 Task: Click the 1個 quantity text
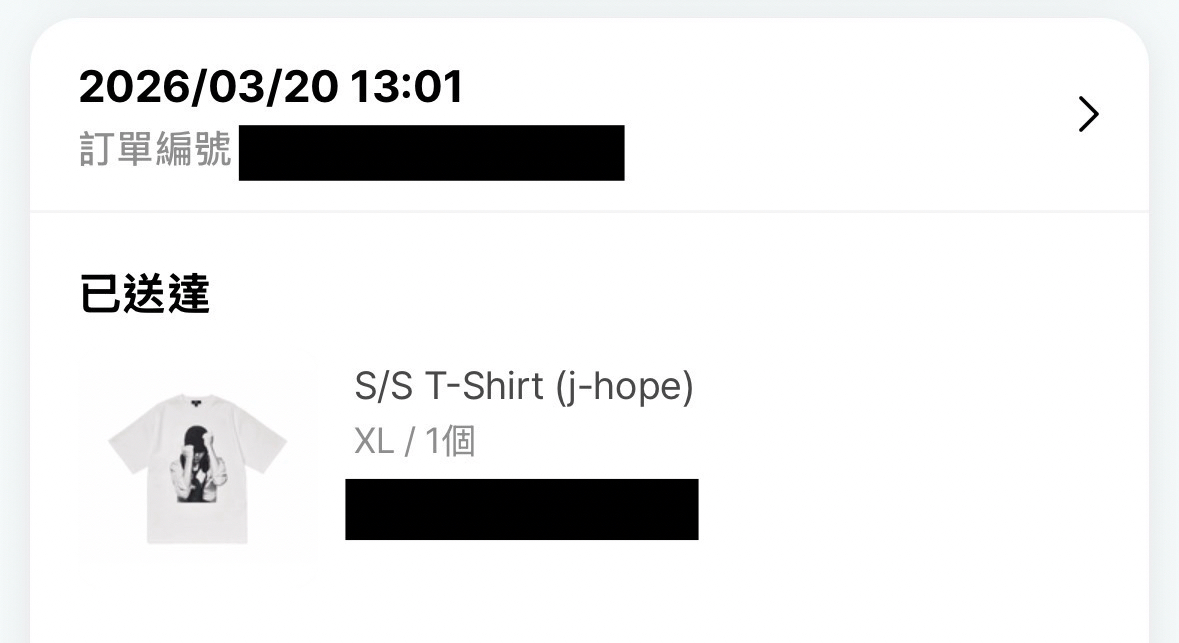[x=450, y=441]
